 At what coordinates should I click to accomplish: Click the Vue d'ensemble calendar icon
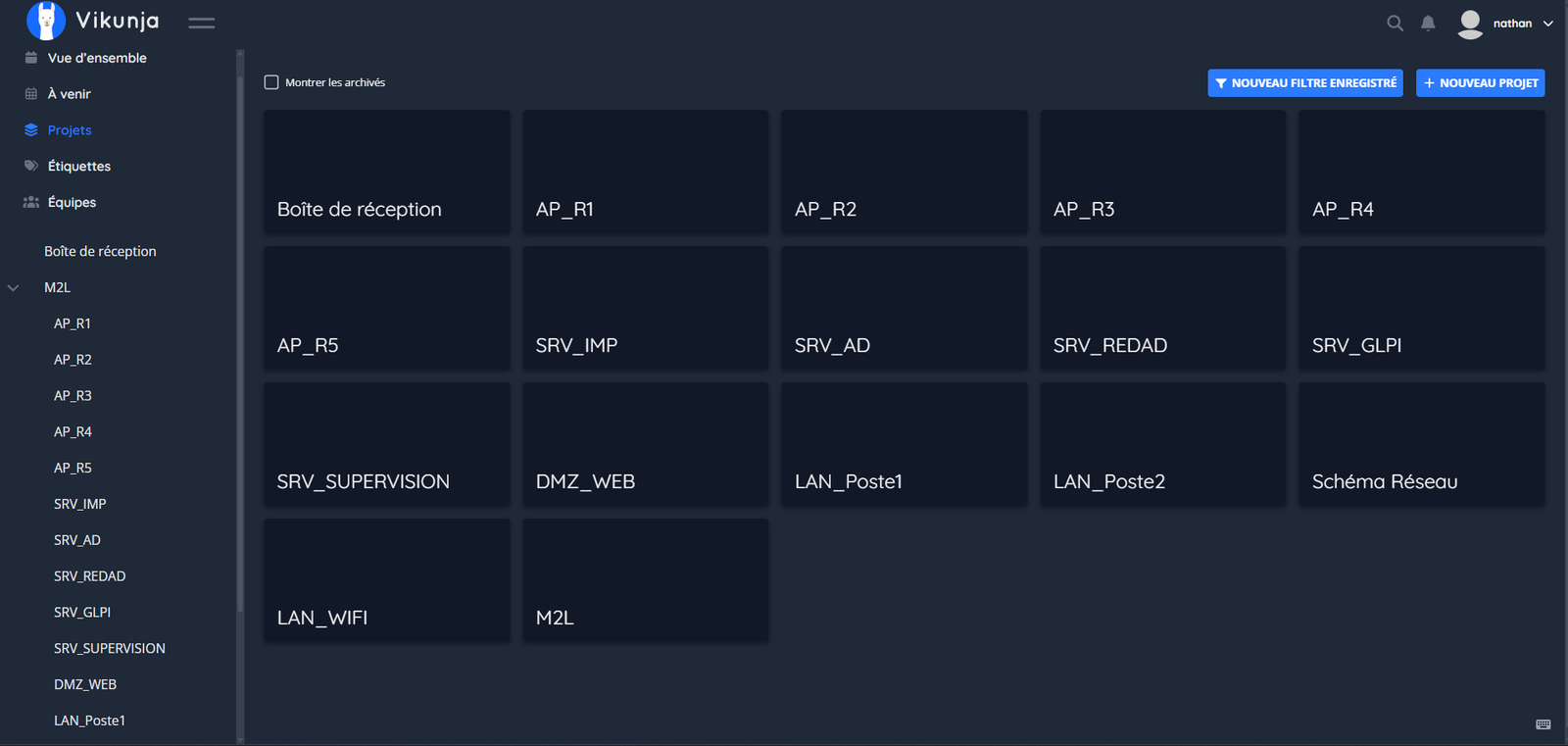31,58
